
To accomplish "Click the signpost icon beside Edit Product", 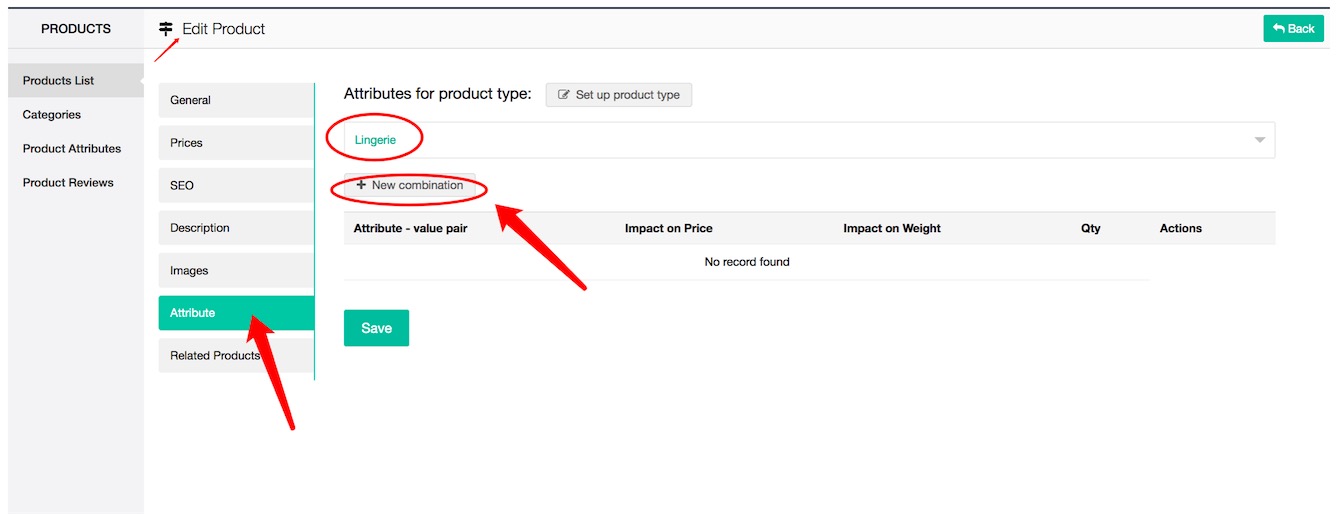I will [x=166, y=29].
